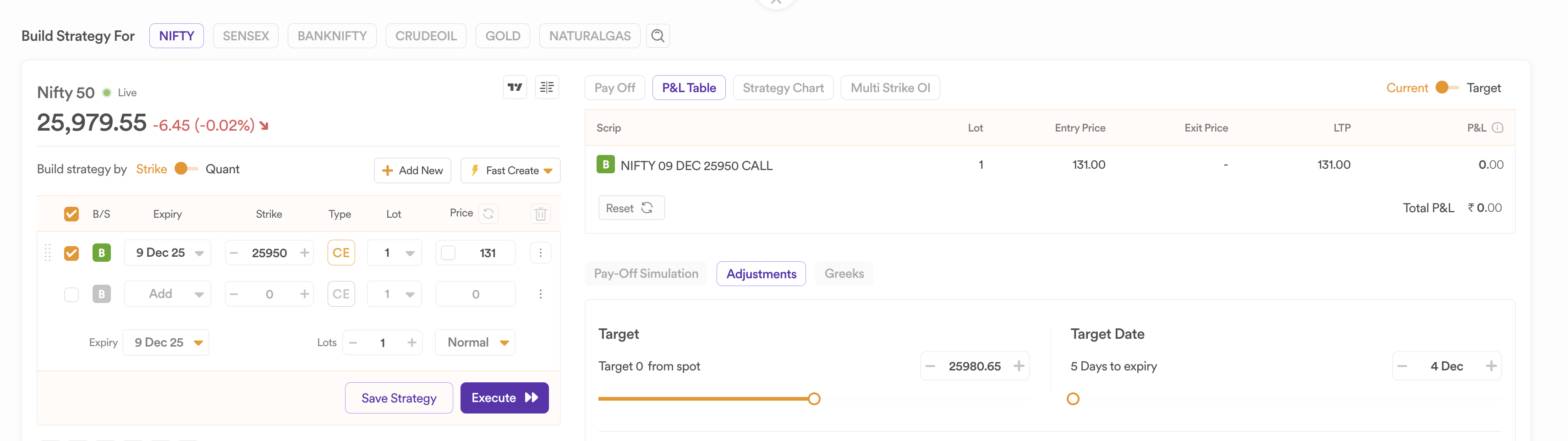Screen dimensions: 1568x441
Task: Click the Target spot slider handle
Action: click(814, 399)
